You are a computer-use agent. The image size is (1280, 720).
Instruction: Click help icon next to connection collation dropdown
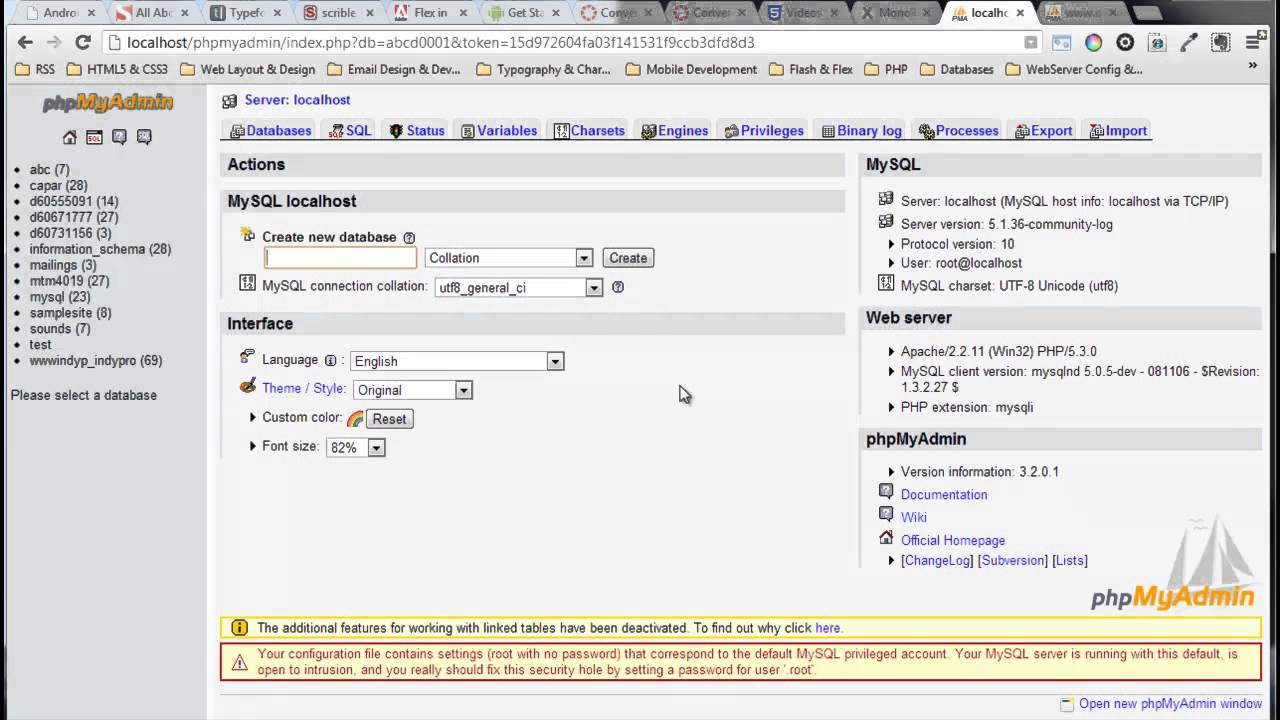tap(618, 287)
